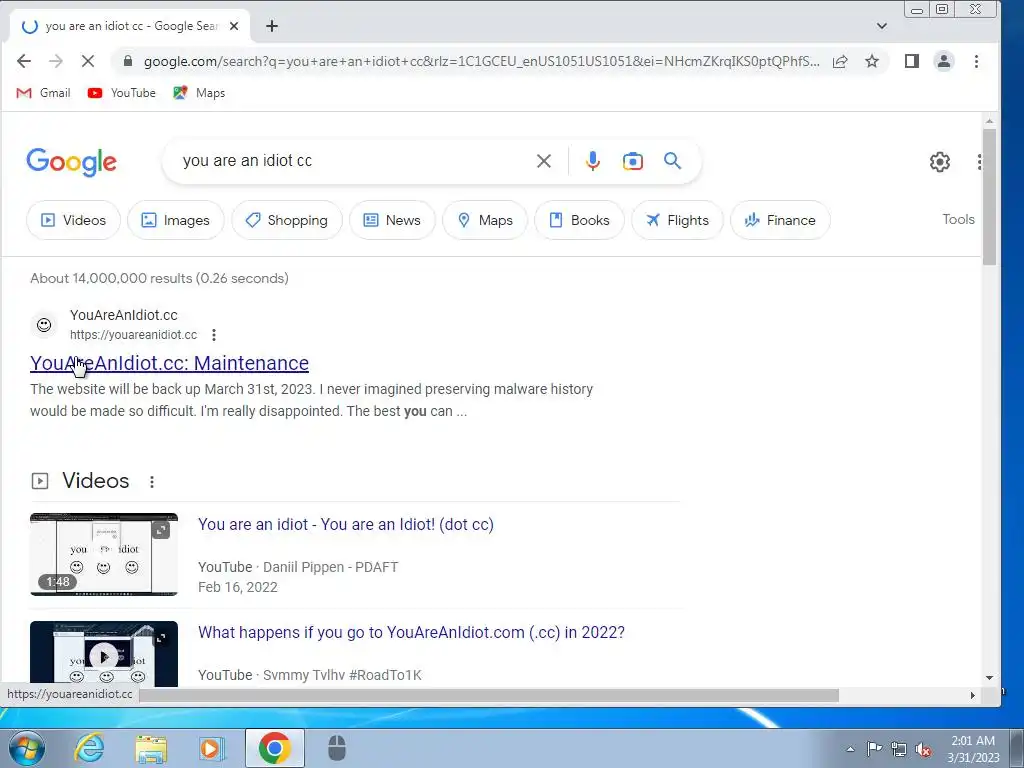Switch to the Flights filter
The image size is (1024, 768).
click(677, 220)
